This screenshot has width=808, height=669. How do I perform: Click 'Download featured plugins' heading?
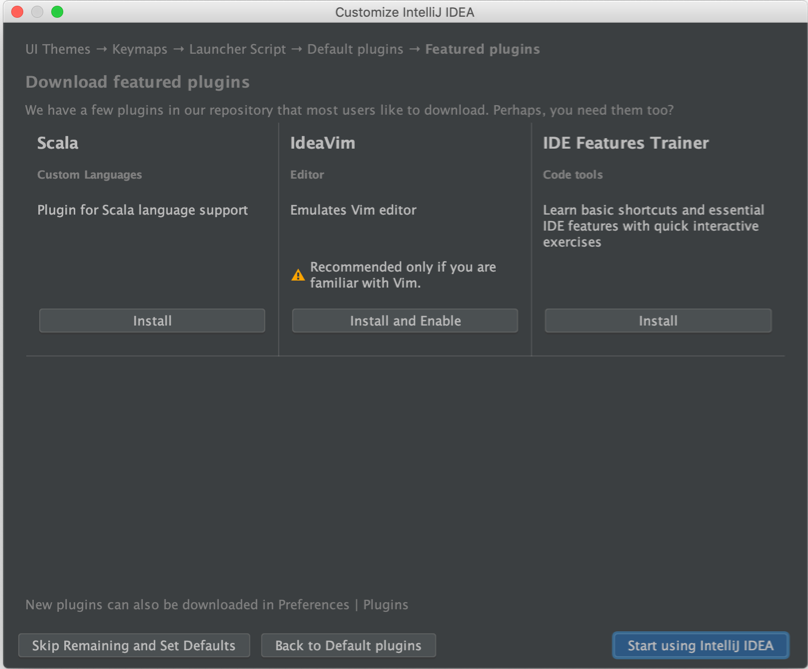pyautogui.click(x=138, y=82)
